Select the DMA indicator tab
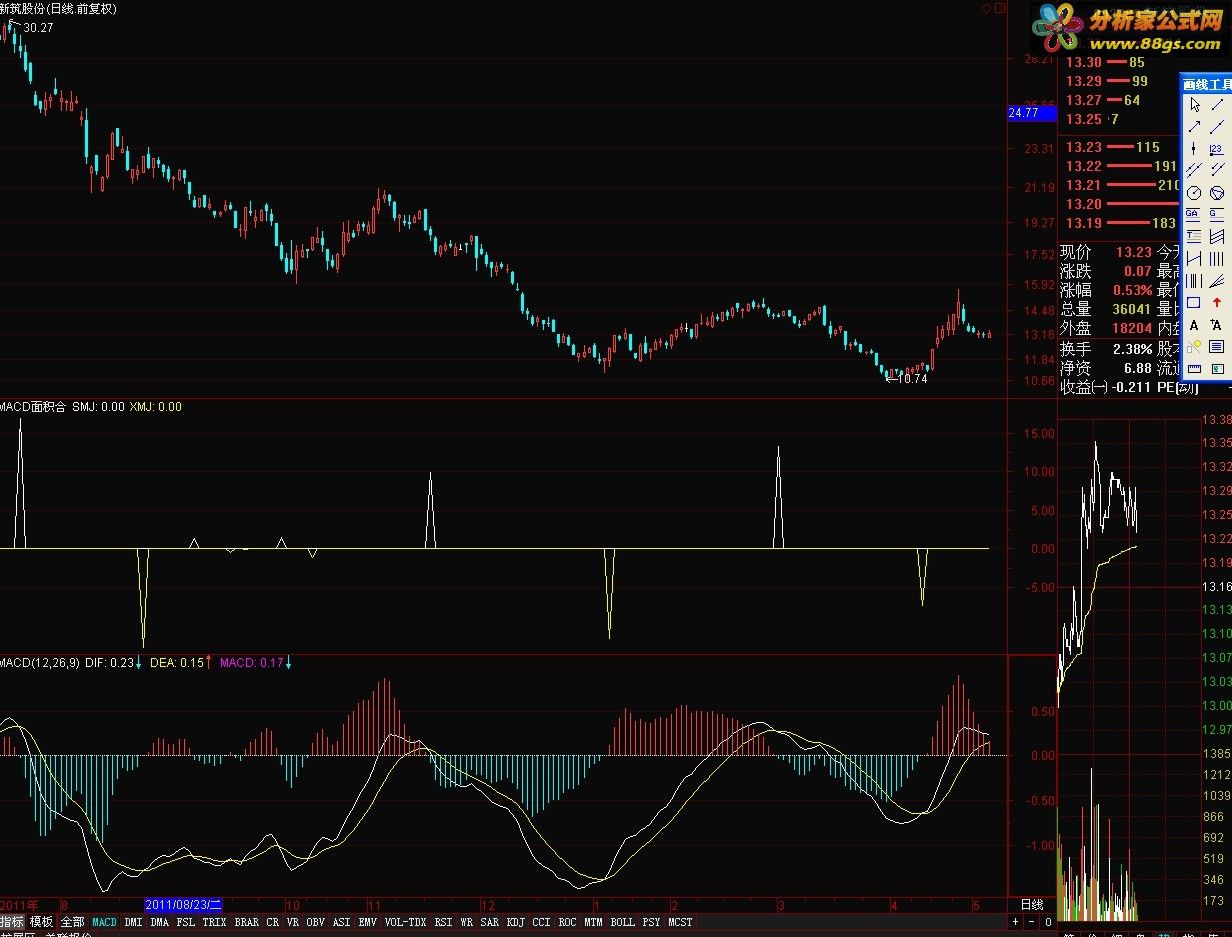1232x937 pixels. tap(160, 922)
